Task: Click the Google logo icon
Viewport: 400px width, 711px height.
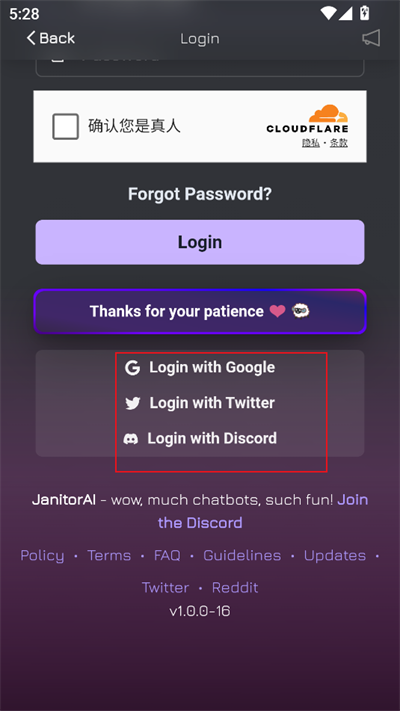Action: click(132, 368)
